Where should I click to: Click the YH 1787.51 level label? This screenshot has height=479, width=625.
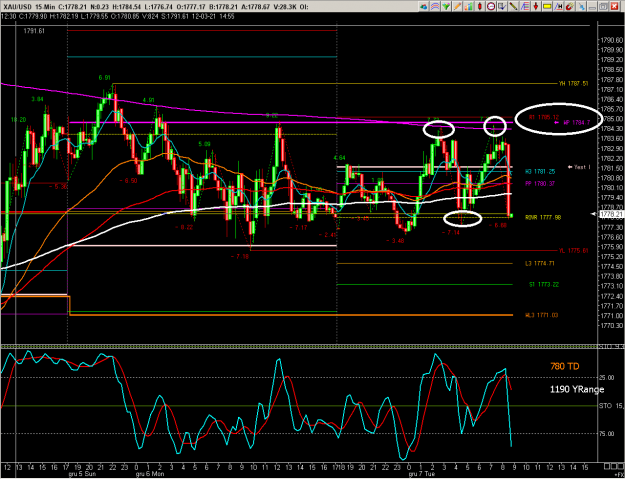[574, 84]
